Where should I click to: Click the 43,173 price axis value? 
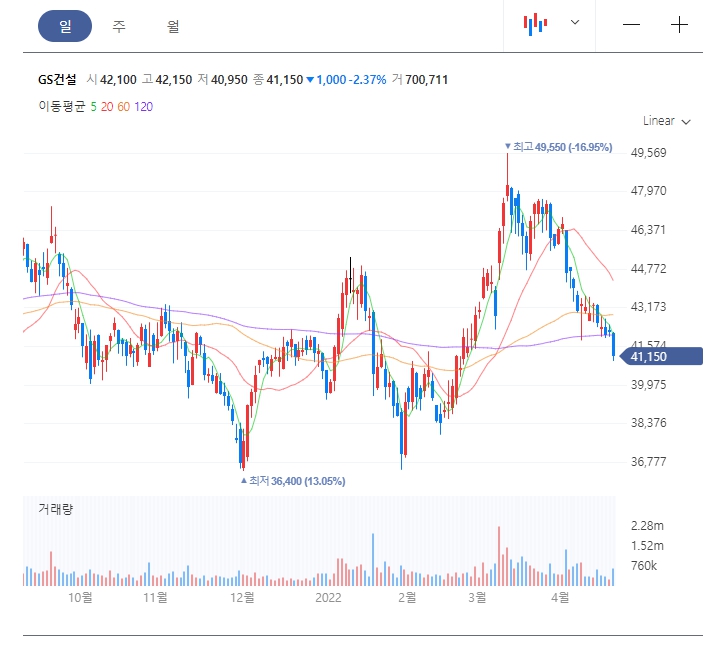648,307
